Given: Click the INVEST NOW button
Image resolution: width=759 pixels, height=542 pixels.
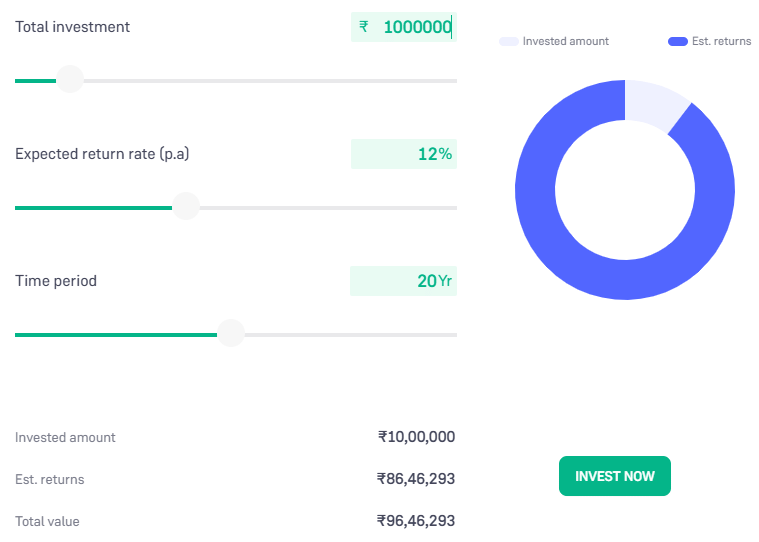Looking at the screenshot, I should (614, 476).
